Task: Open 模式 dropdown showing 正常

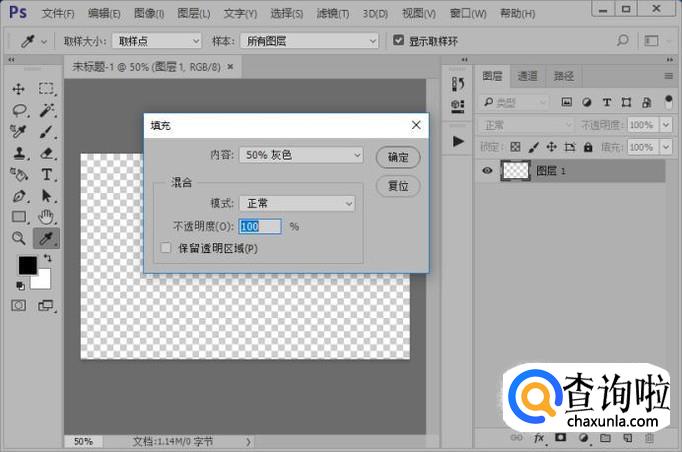Action: pos(297,203)
